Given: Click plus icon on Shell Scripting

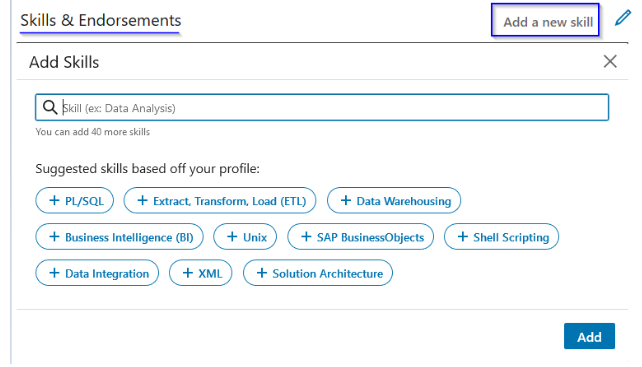Looking at the screenshot, I should pos(462,236).
